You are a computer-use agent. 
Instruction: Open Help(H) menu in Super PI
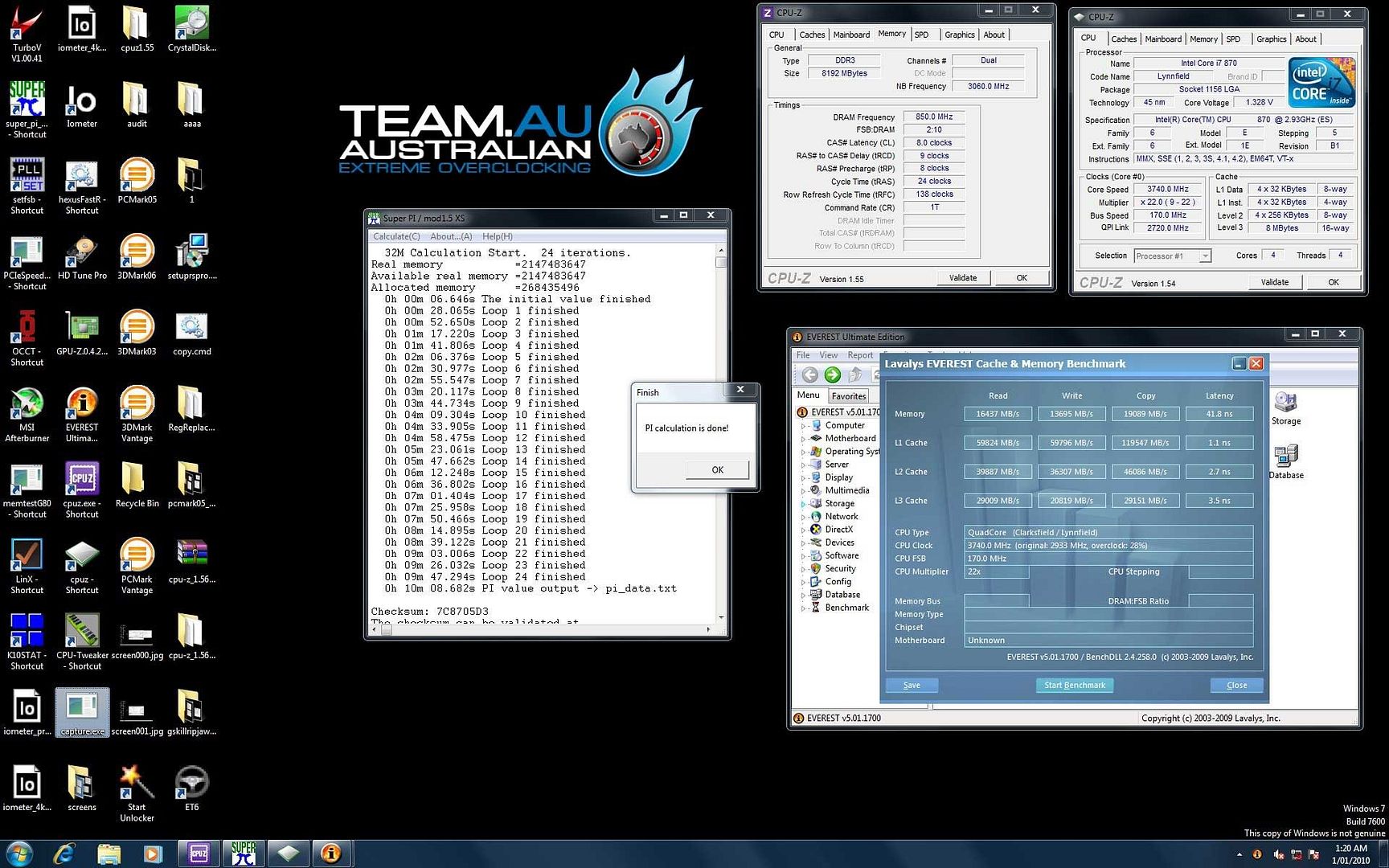pos(498,236)
